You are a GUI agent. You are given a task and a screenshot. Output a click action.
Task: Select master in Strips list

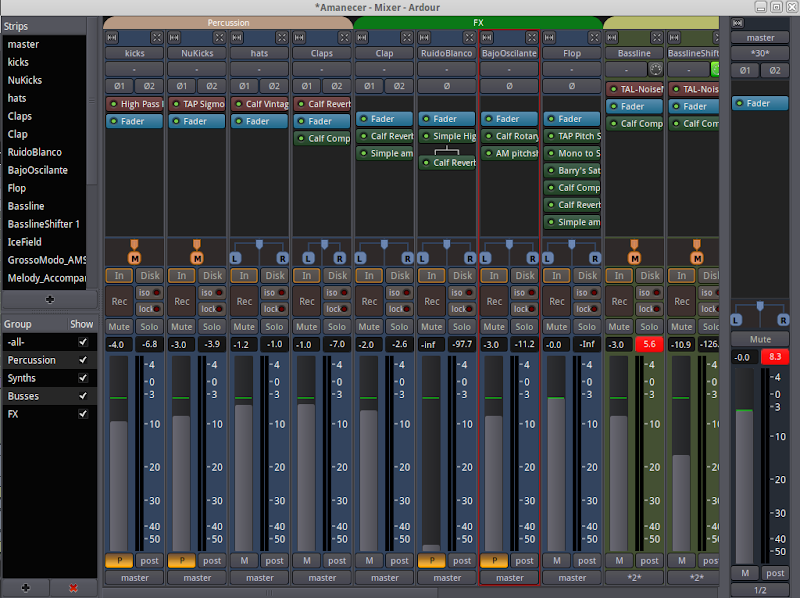(x=44, y=44)
